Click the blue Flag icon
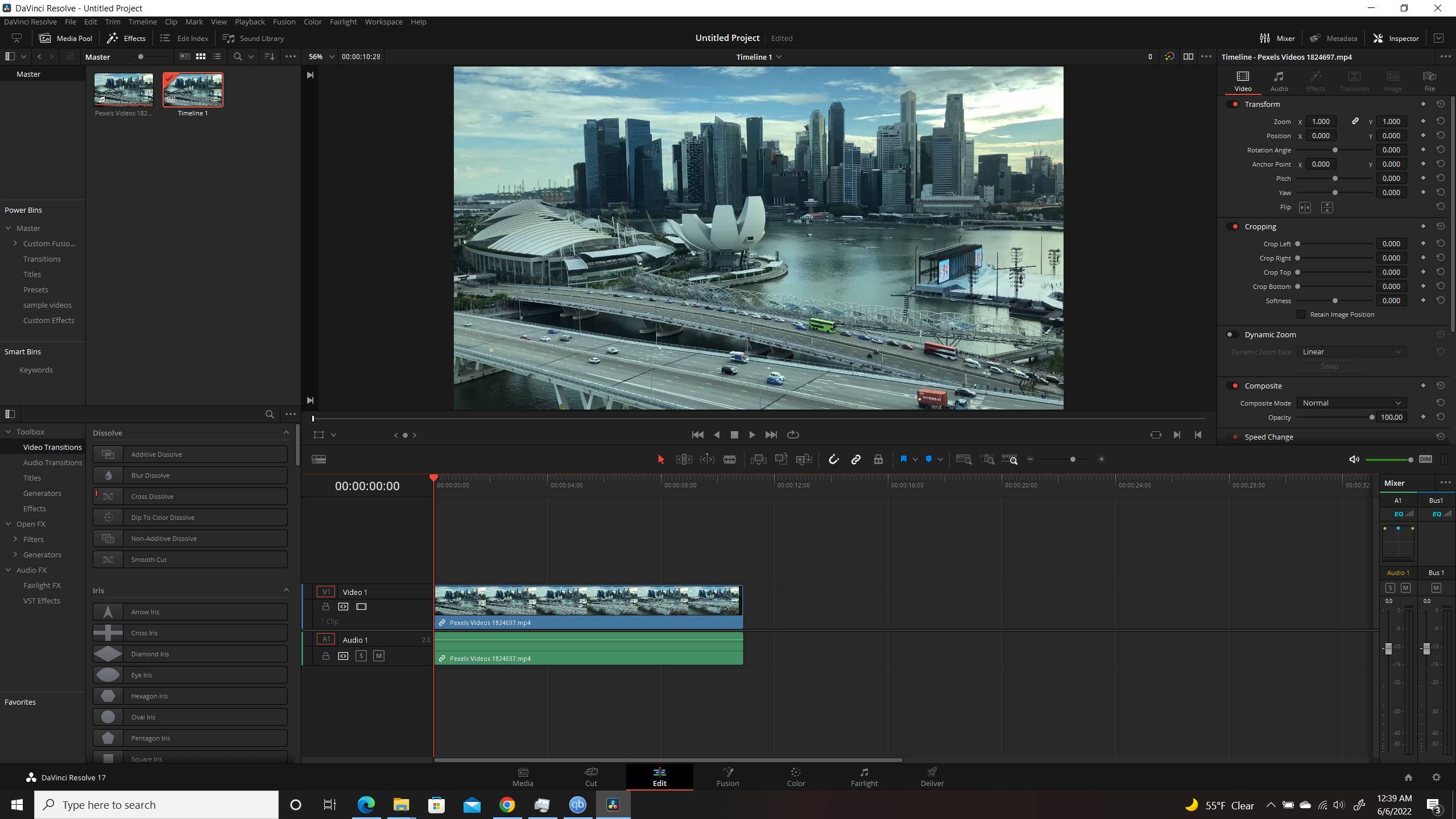 click(x=903, y=460)
